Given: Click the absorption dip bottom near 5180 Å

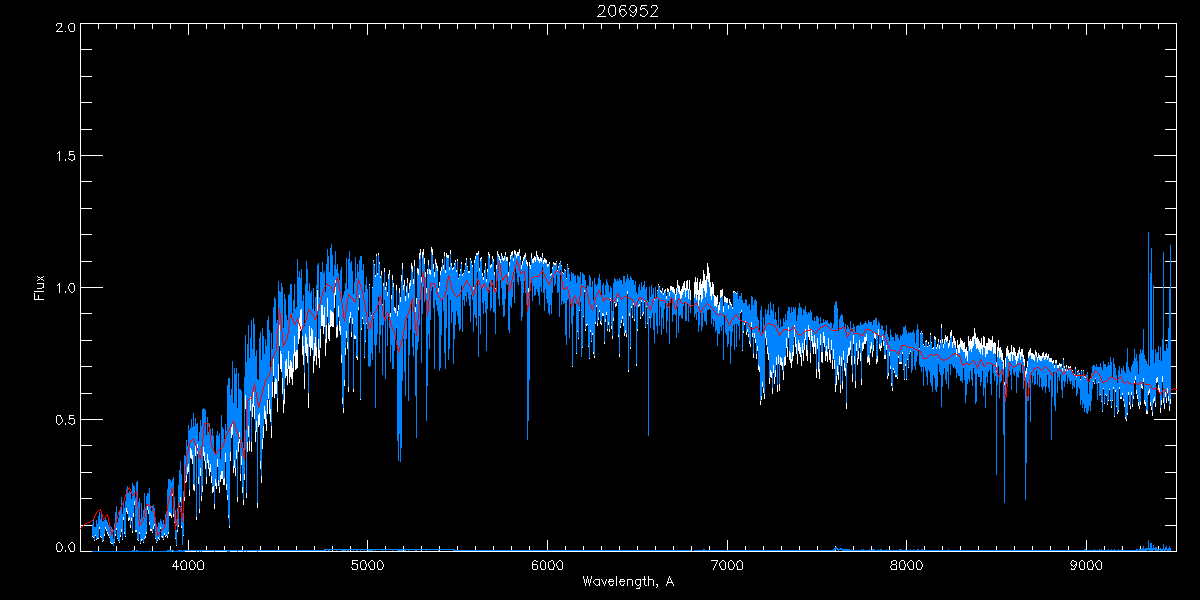Looking at the screenshot, I should 400,460.
